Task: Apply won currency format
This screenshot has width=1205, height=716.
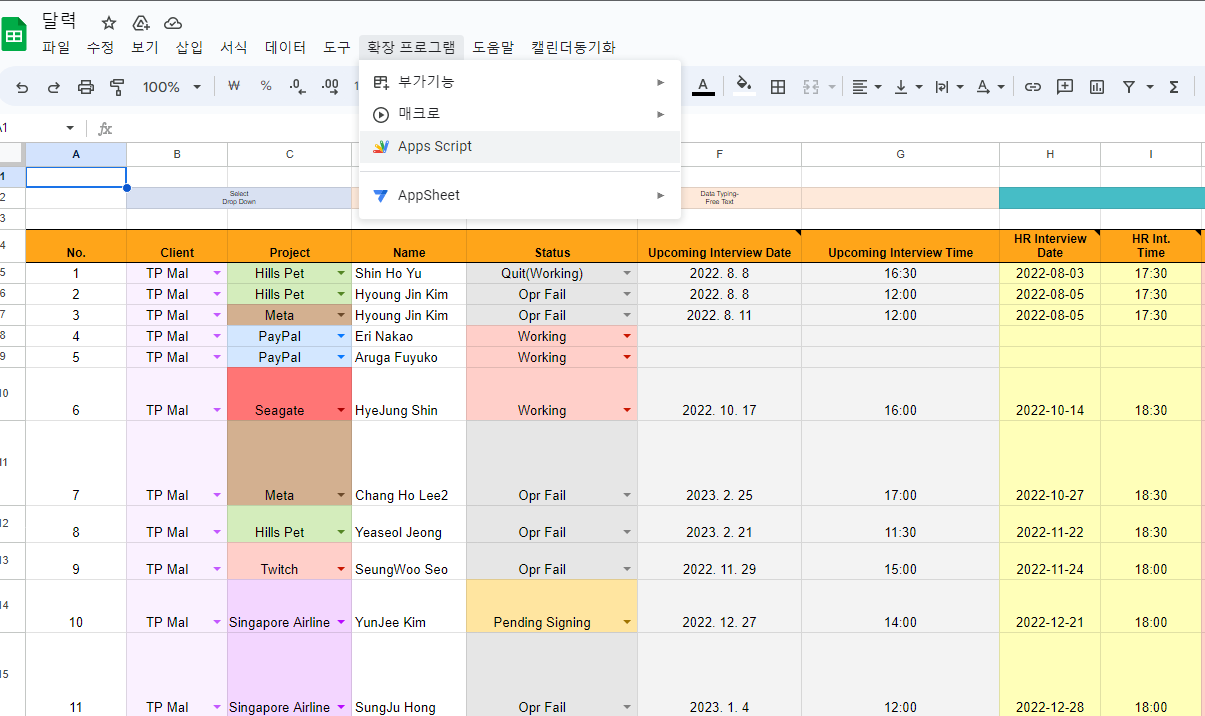Action: point(234,87)
